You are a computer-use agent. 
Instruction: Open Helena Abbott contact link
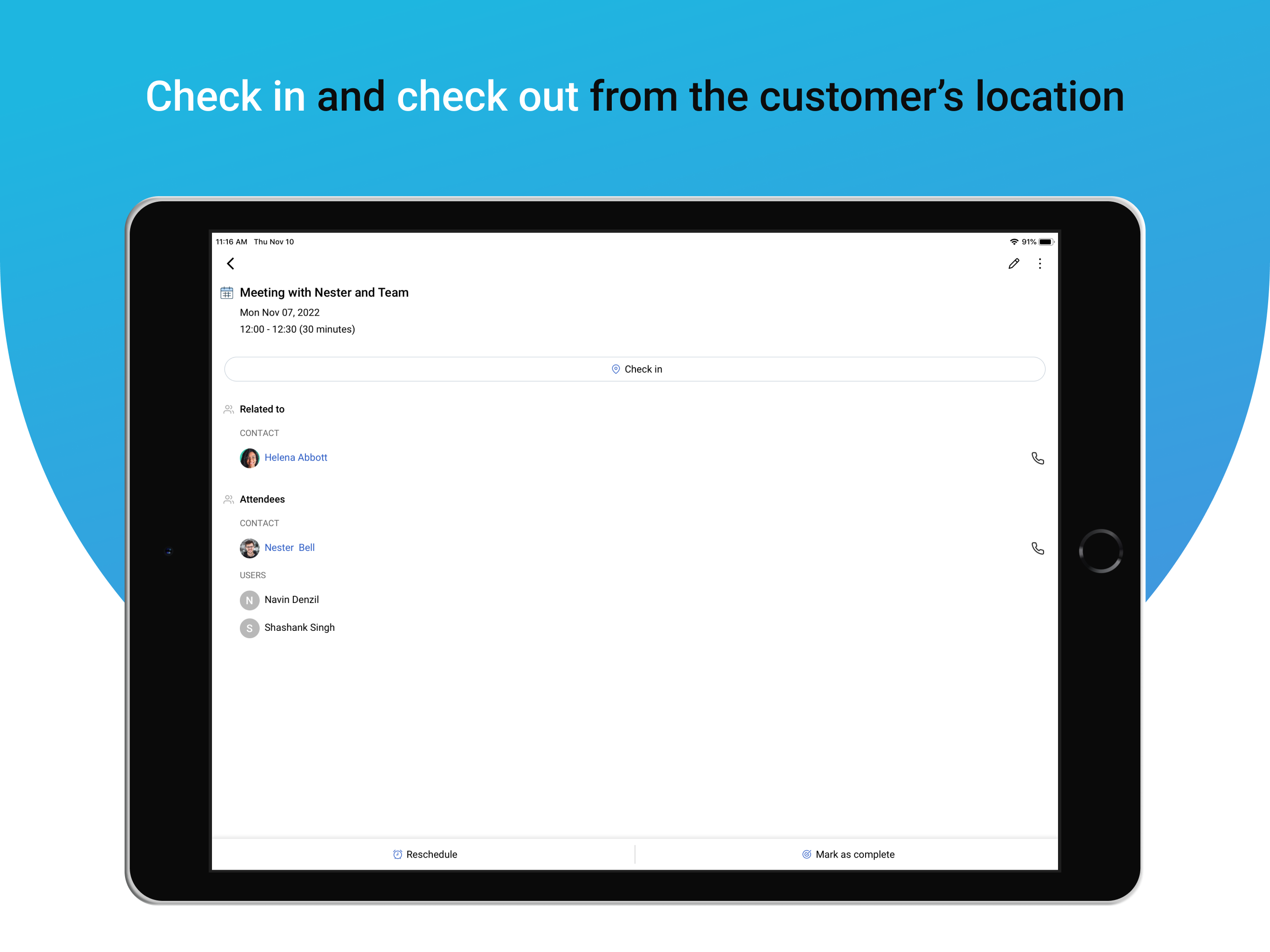296,457
